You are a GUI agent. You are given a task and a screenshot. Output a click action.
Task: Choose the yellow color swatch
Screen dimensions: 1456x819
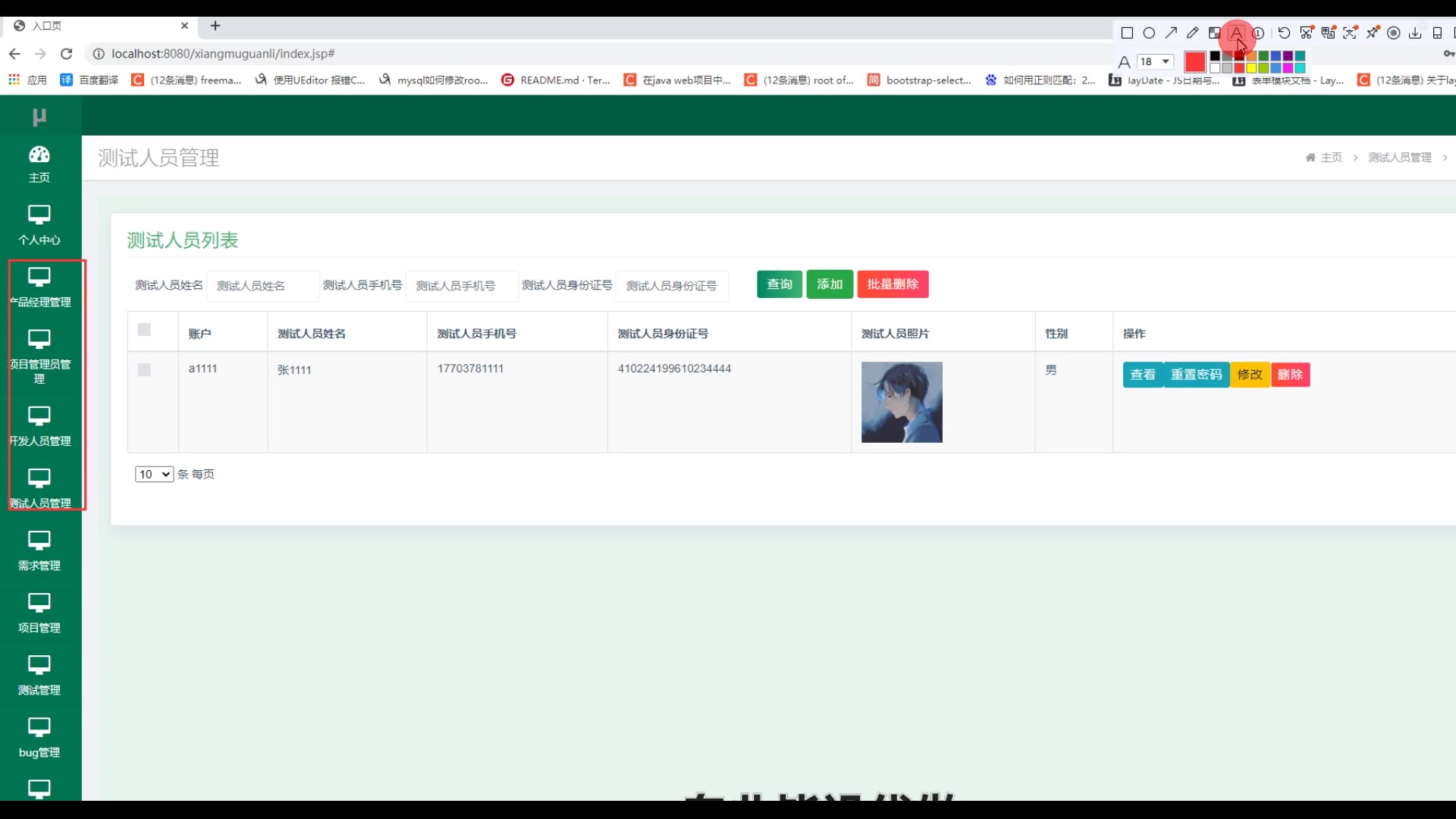point(1251,68)
